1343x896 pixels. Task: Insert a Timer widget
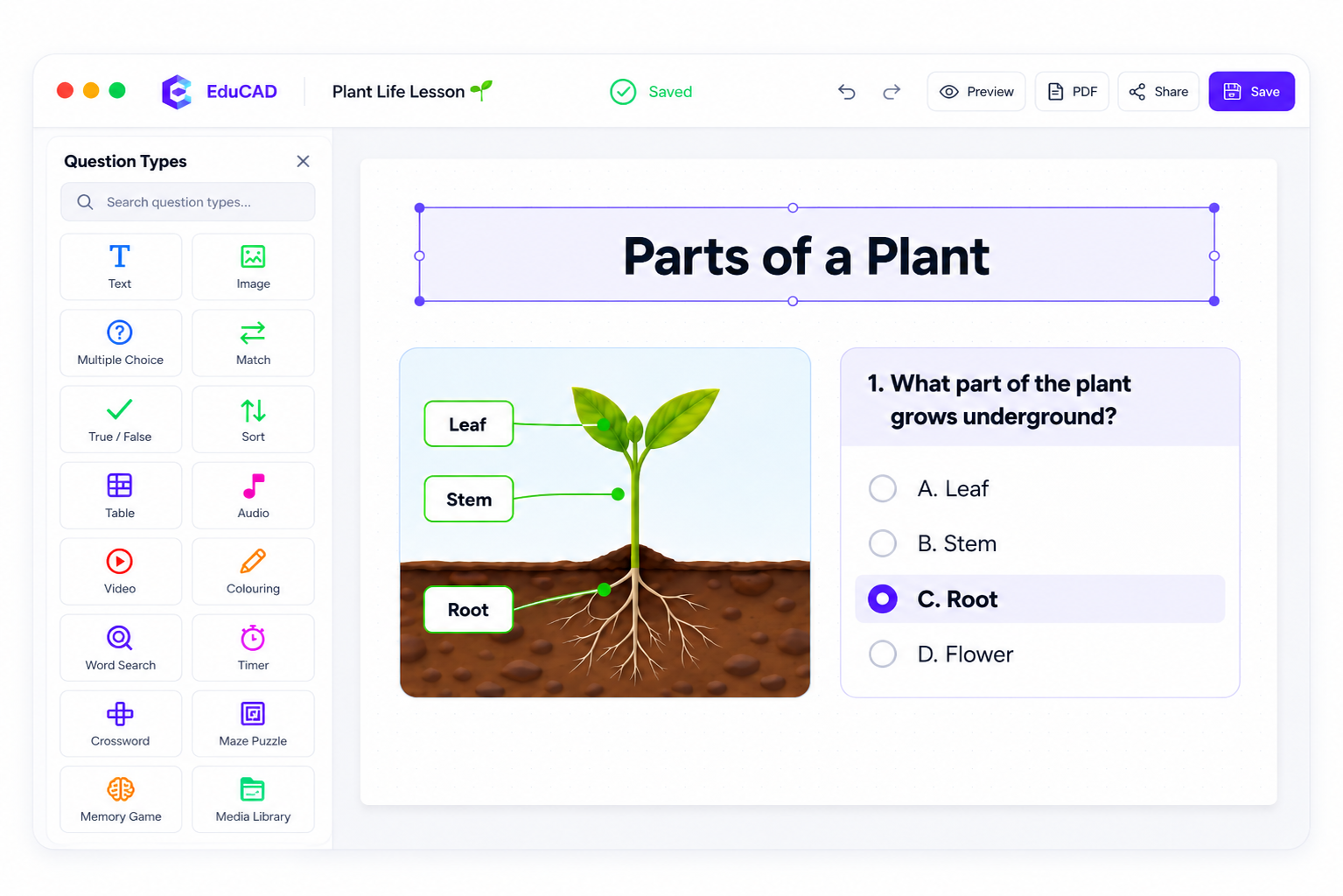tap(253, 647)
